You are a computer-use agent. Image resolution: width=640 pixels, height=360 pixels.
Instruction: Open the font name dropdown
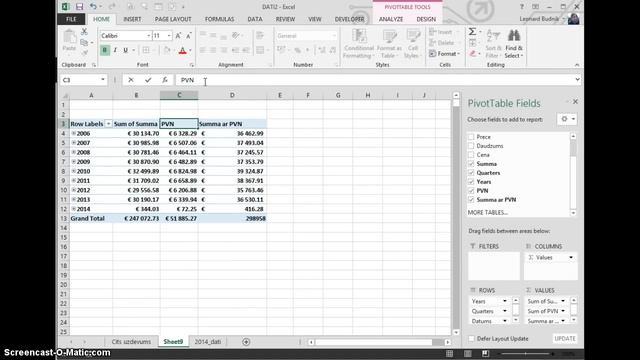click(x=149, y=36)
